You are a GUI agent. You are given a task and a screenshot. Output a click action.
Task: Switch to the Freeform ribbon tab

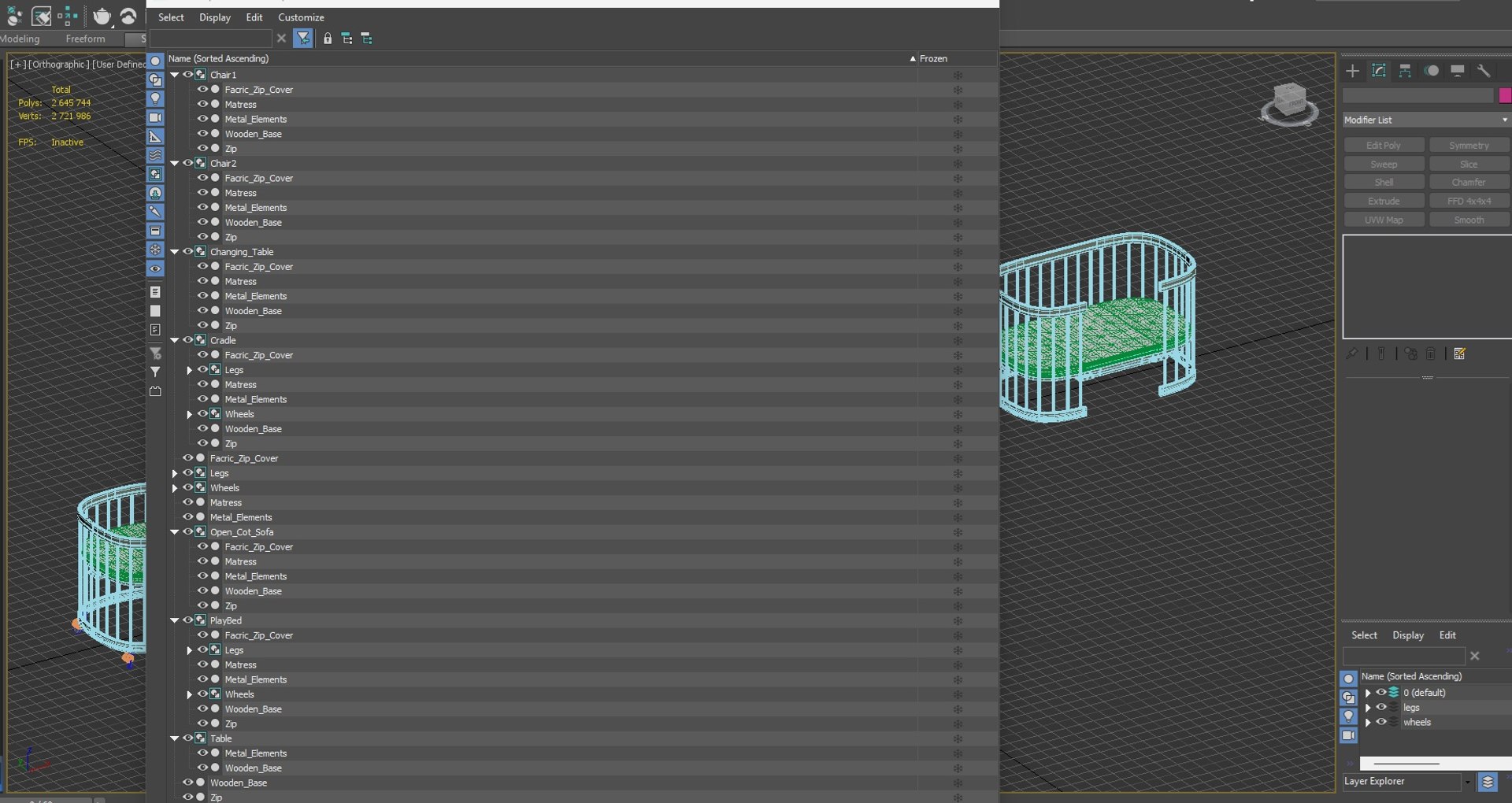(85, 39)
